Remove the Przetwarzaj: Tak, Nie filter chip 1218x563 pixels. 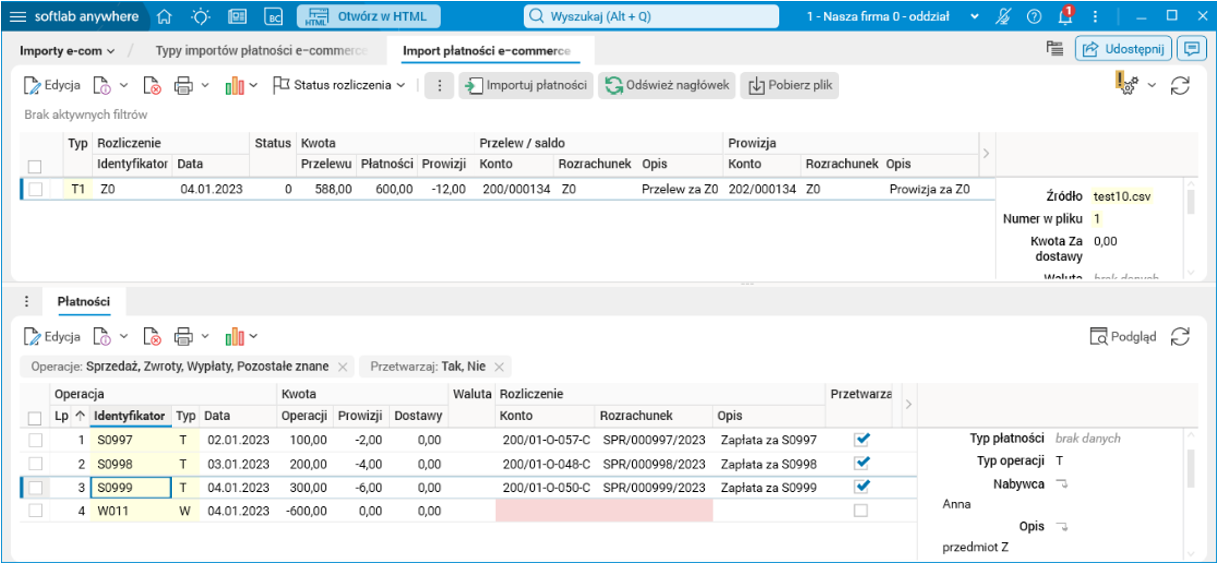(499, 367)
